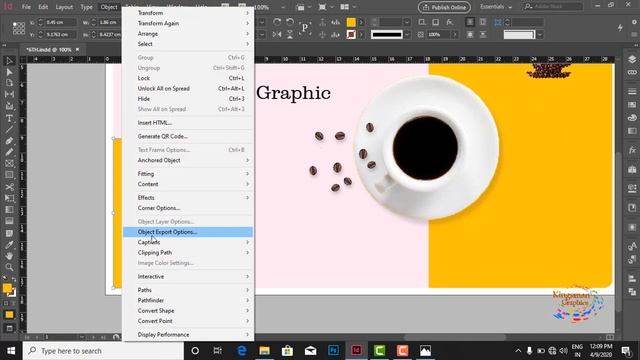Image resolution: width=640 pixels, height=360 pixels.
Task: Click the Windows Start button
Action: 11,351
